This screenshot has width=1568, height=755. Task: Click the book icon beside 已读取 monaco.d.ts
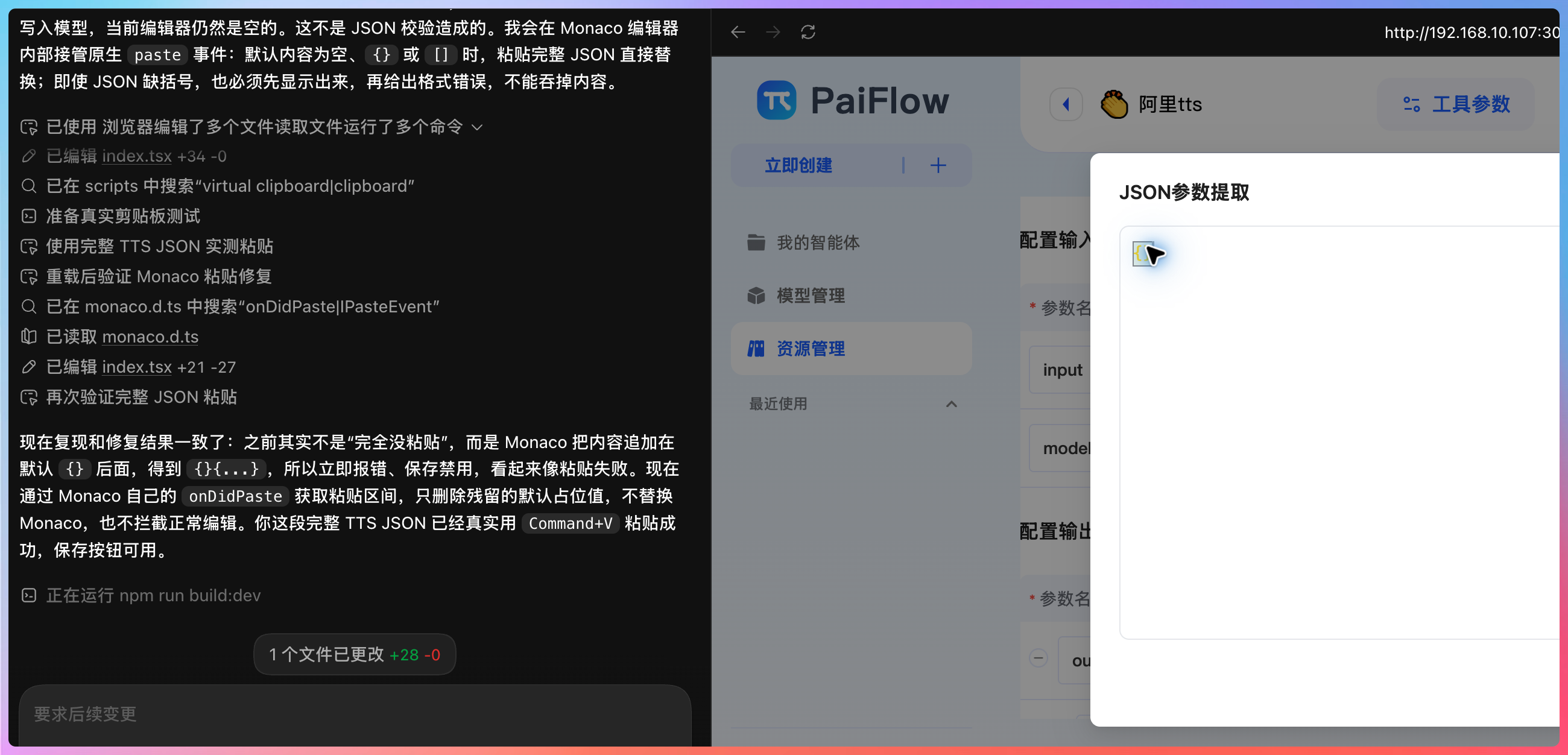(x=28, y=336)
